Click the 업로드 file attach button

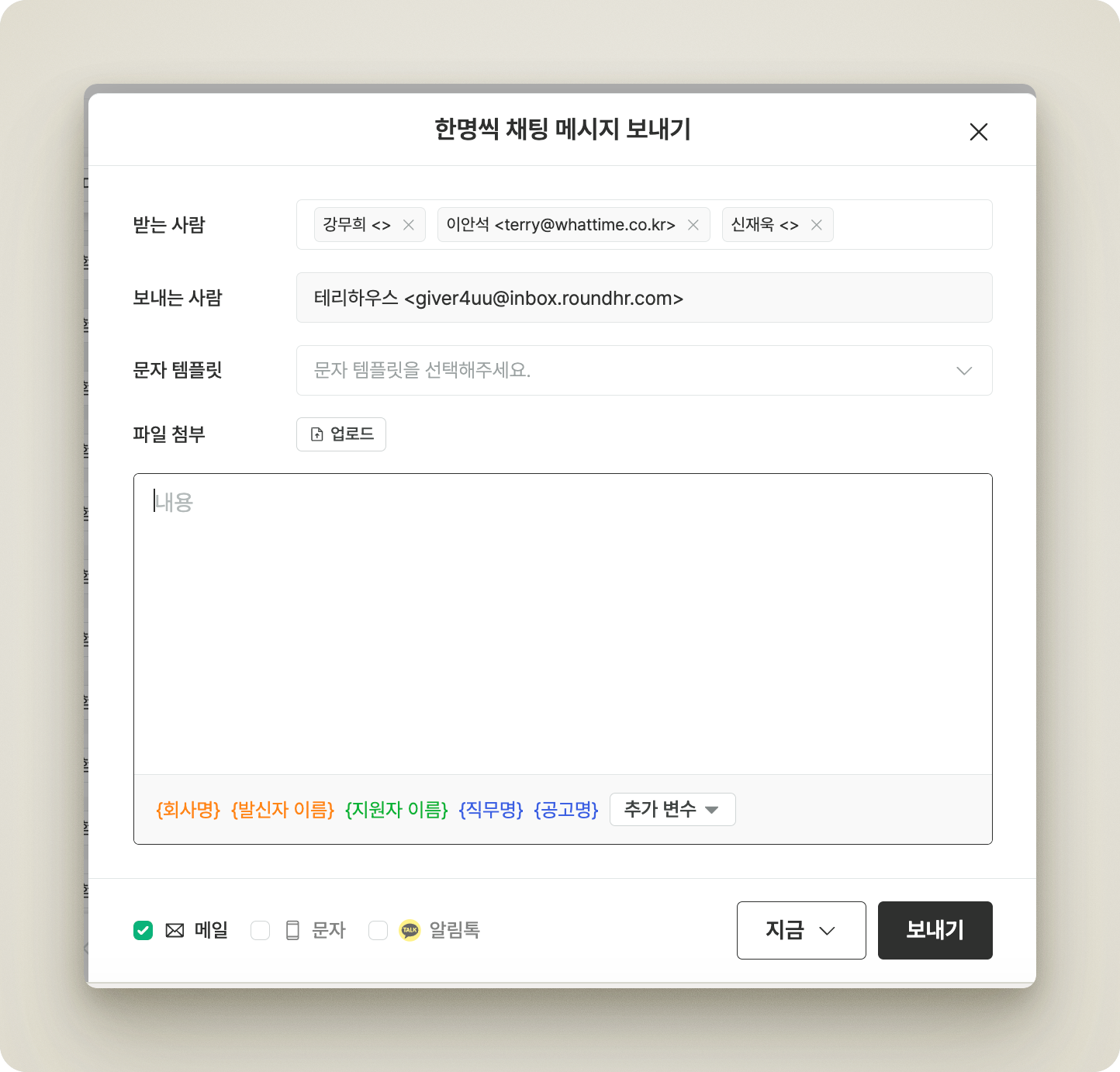click(x=341, y=434)
